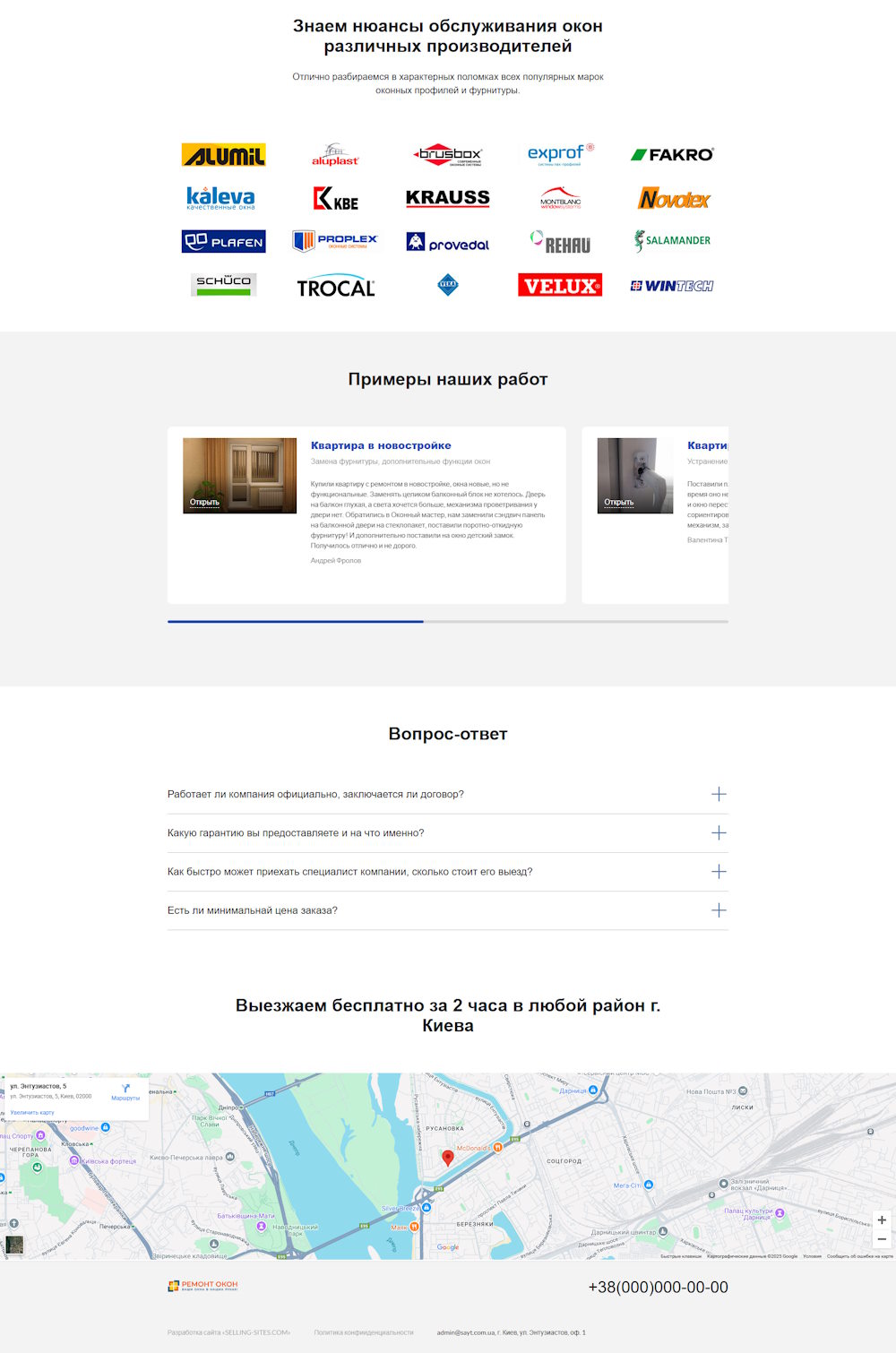Image resolution: width=896 pixels, height=1353 pixels.
Task: Expand question about specialist arrival speed
Action: [448, 872]
